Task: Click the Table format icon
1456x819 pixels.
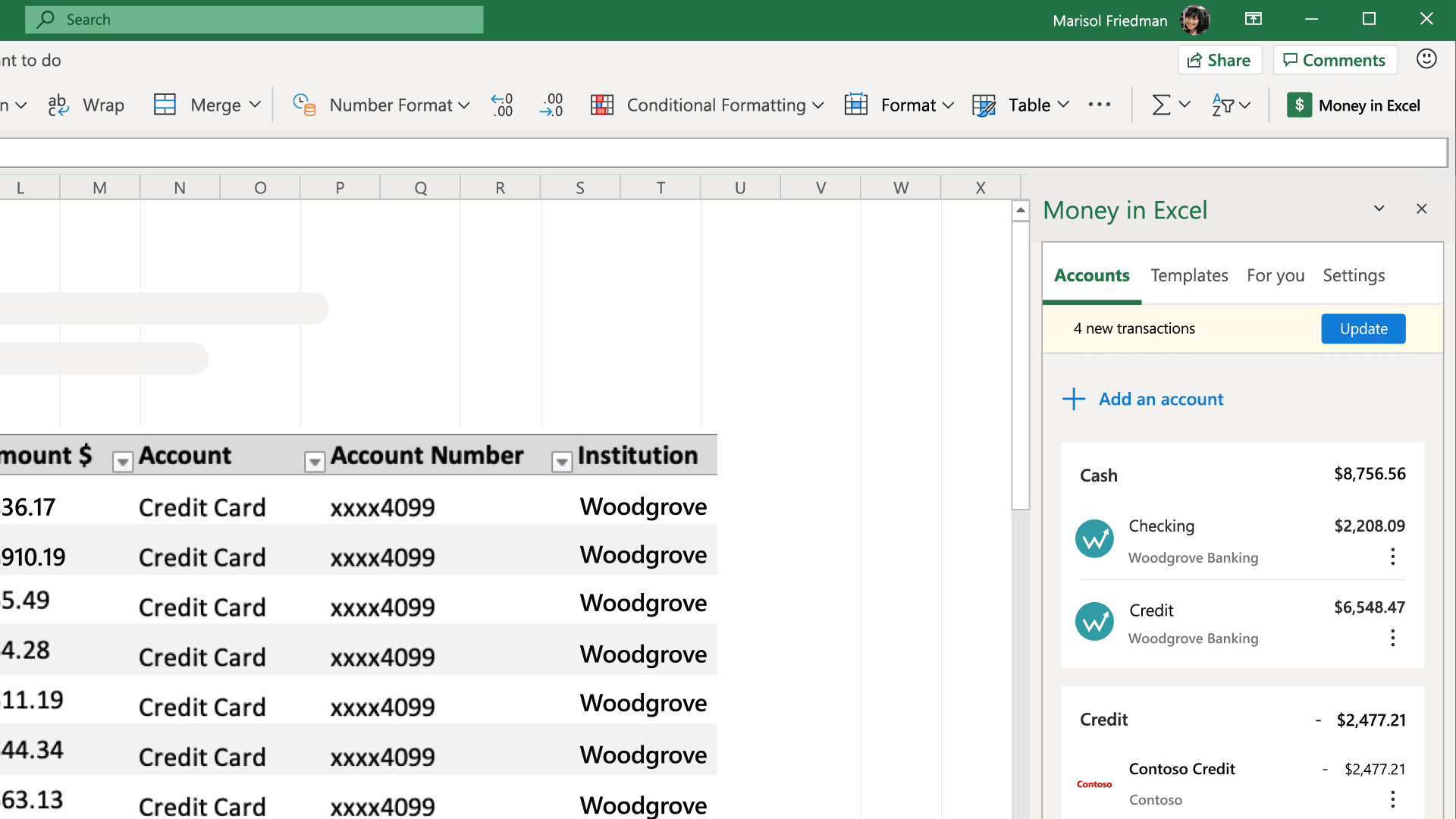Action: [x=984, y=105]
